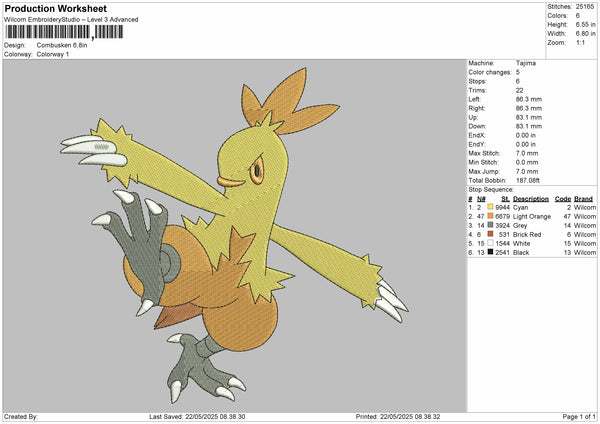Click the EndY value '0.00 in'

(526, 144)
